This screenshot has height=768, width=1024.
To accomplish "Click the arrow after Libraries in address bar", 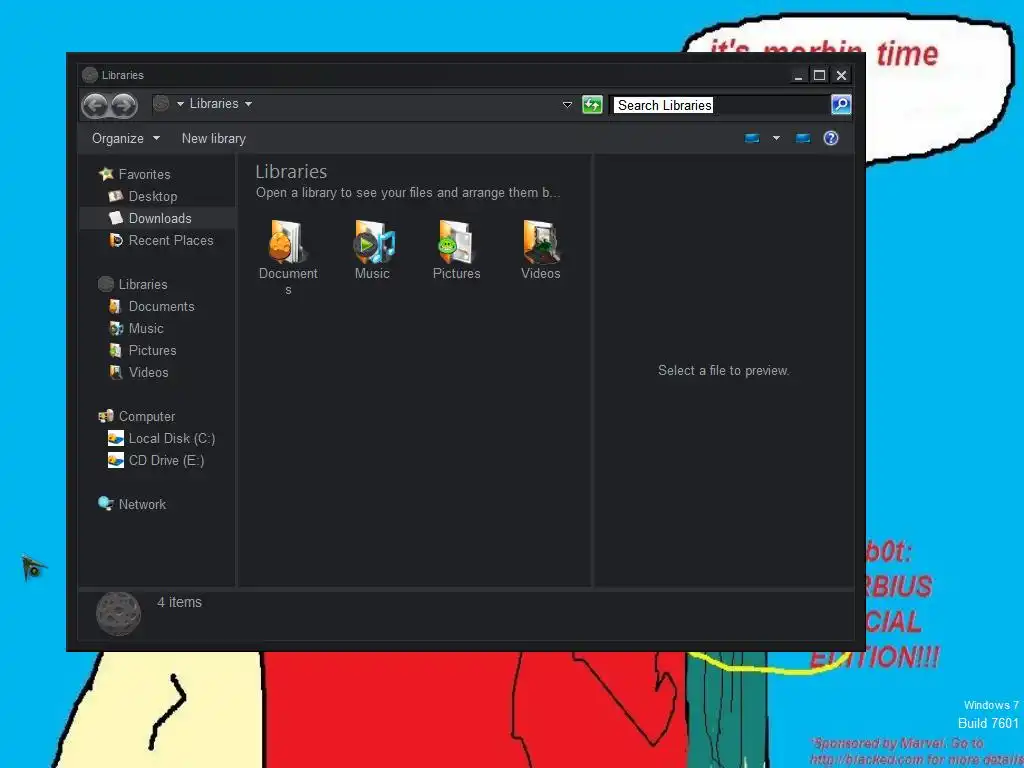I will (x=248, y=104).
